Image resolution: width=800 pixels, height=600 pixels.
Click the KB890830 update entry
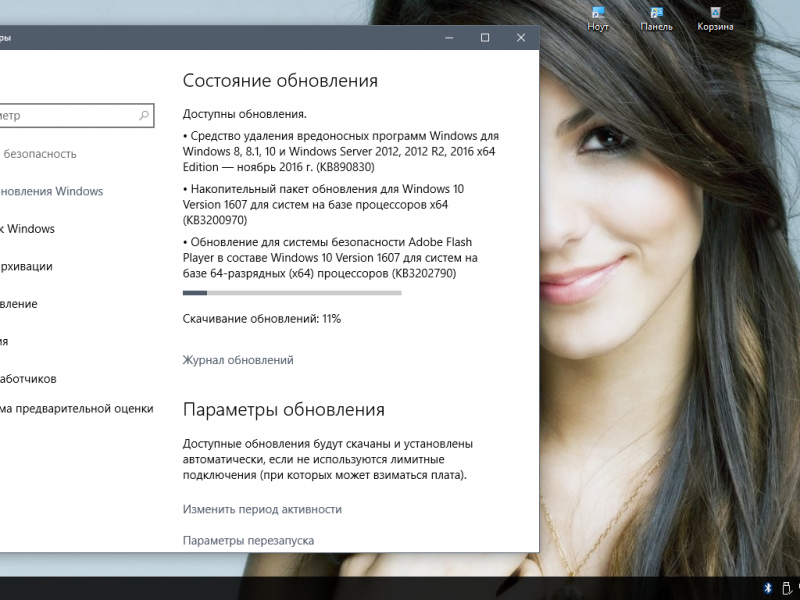(341, 152)
